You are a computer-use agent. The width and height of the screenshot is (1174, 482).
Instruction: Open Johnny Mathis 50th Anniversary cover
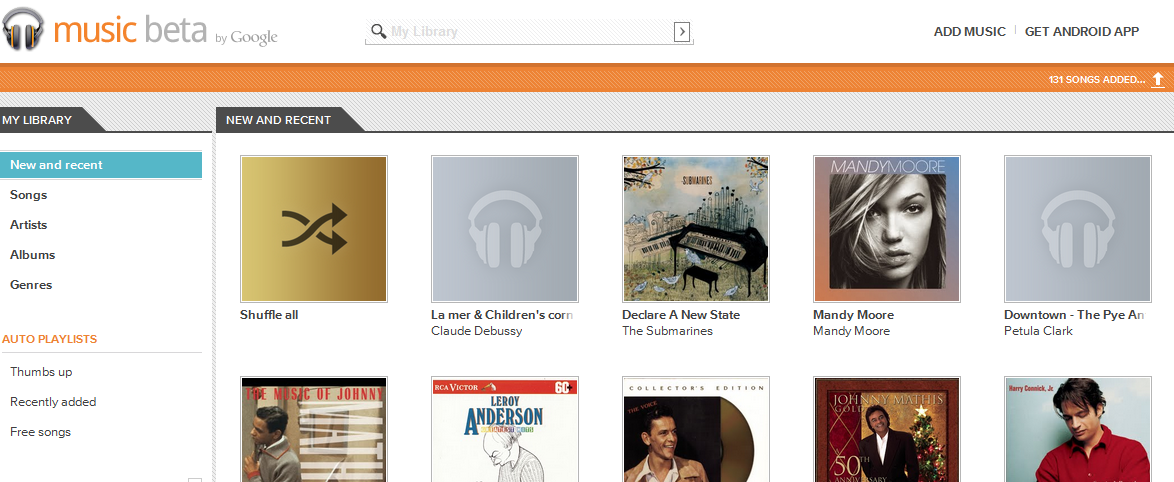pos(886,430)
